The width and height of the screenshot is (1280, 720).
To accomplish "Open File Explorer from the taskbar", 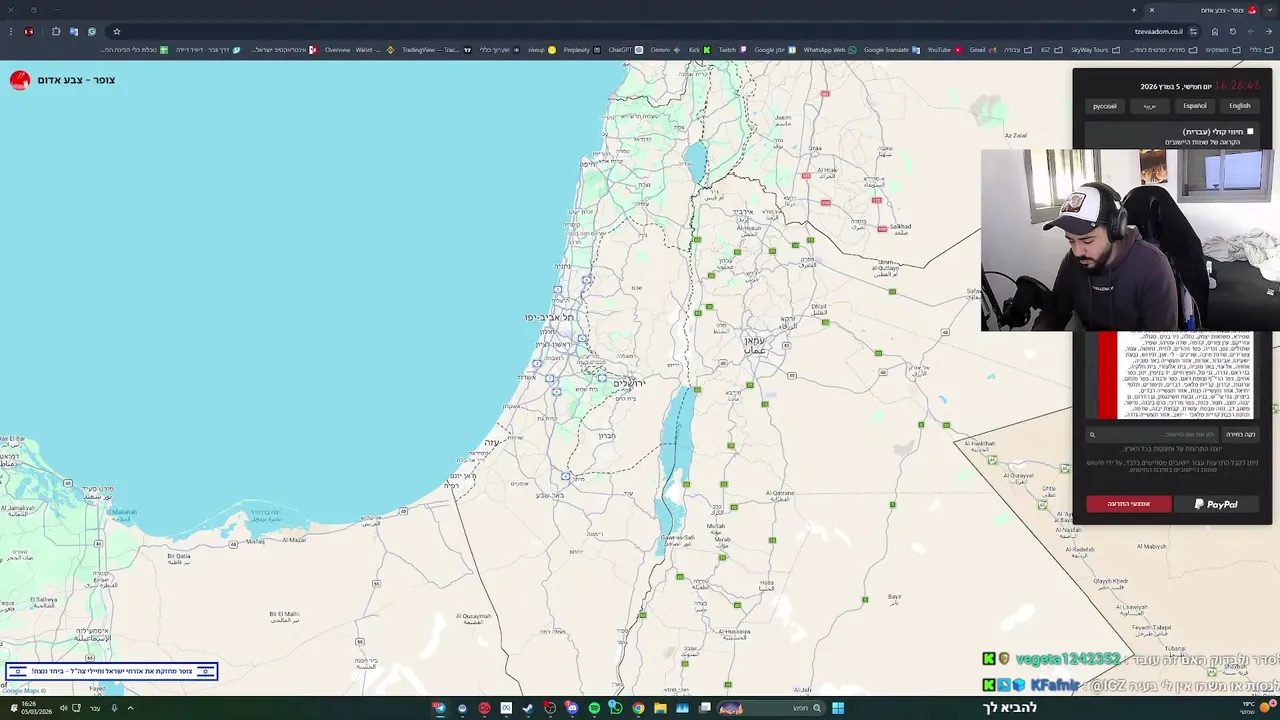I will click(660, 708).
